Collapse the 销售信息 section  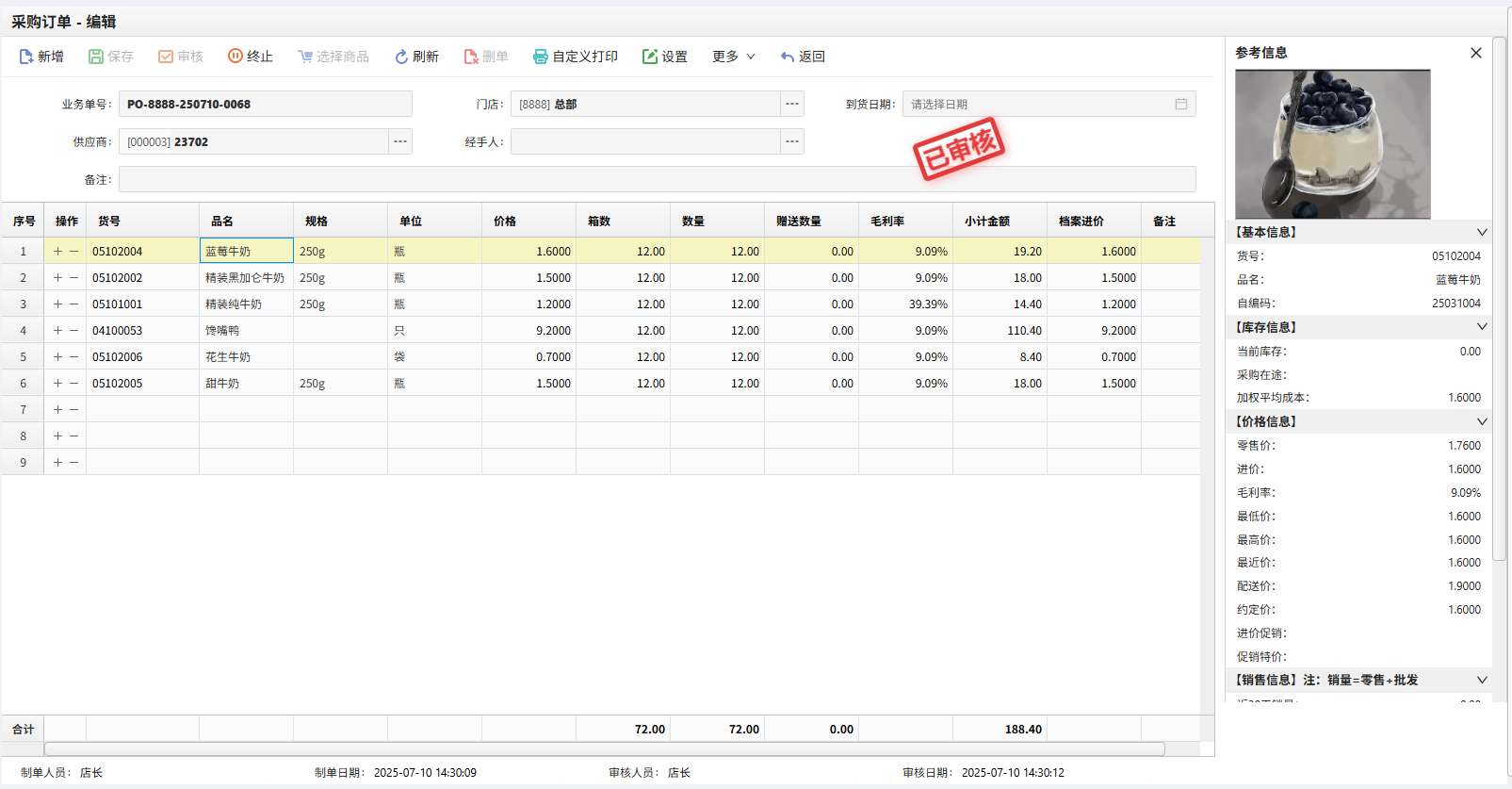pyautogui.click(x=1482, y=680)
